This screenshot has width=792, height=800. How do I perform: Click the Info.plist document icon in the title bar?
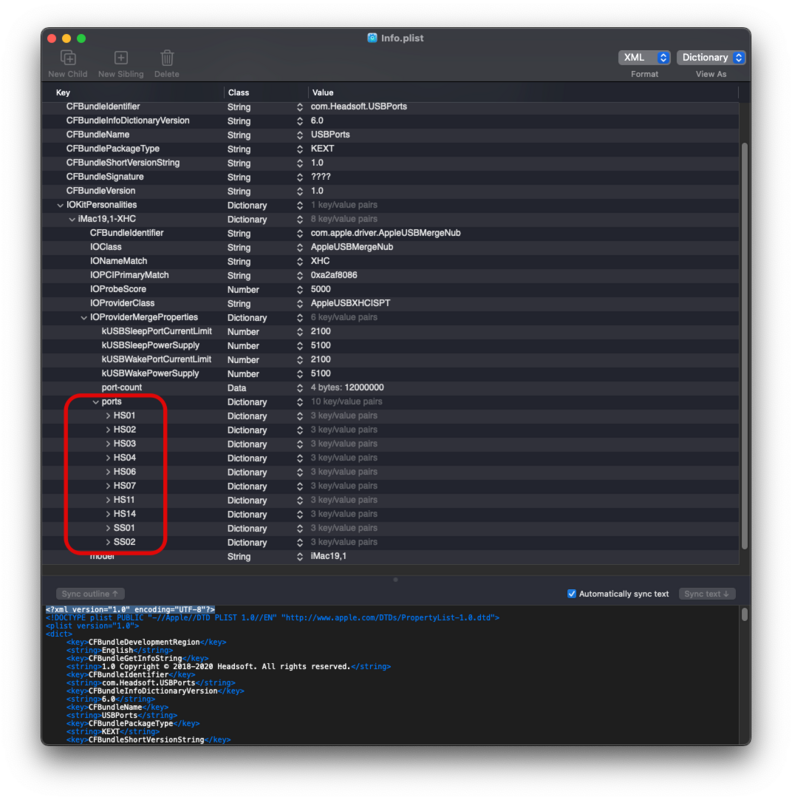[373, 38]
